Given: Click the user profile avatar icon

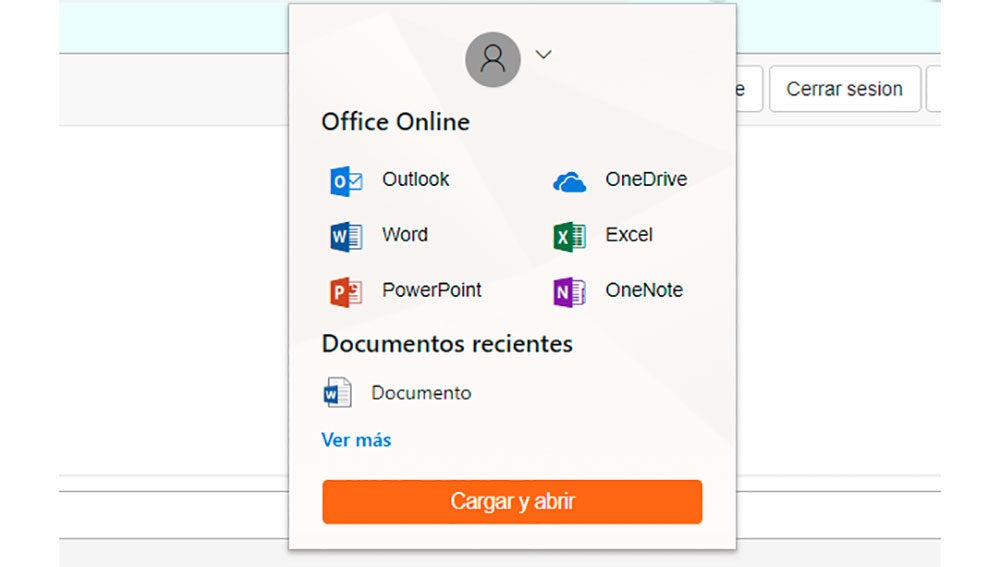Looking at the screenshot, I should (492, 59).
